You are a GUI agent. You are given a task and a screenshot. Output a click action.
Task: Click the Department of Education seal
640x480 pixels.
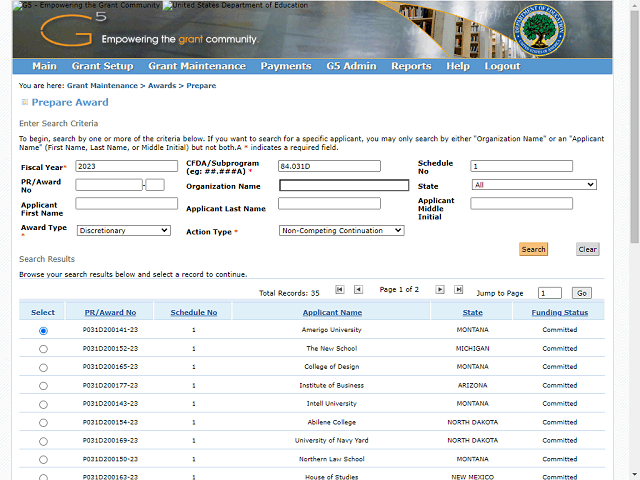coord(544,30)
